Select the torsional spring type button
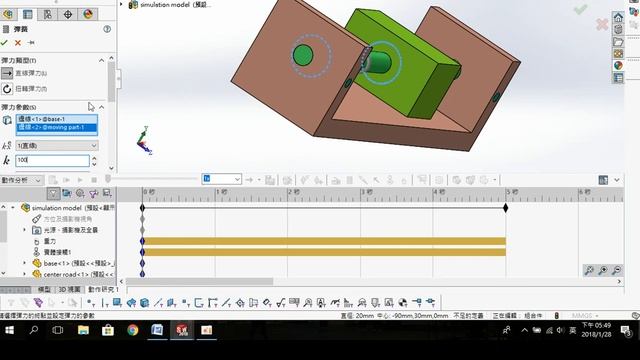The width and height of the screenshot is (640, 360). [x=7, y=89]
